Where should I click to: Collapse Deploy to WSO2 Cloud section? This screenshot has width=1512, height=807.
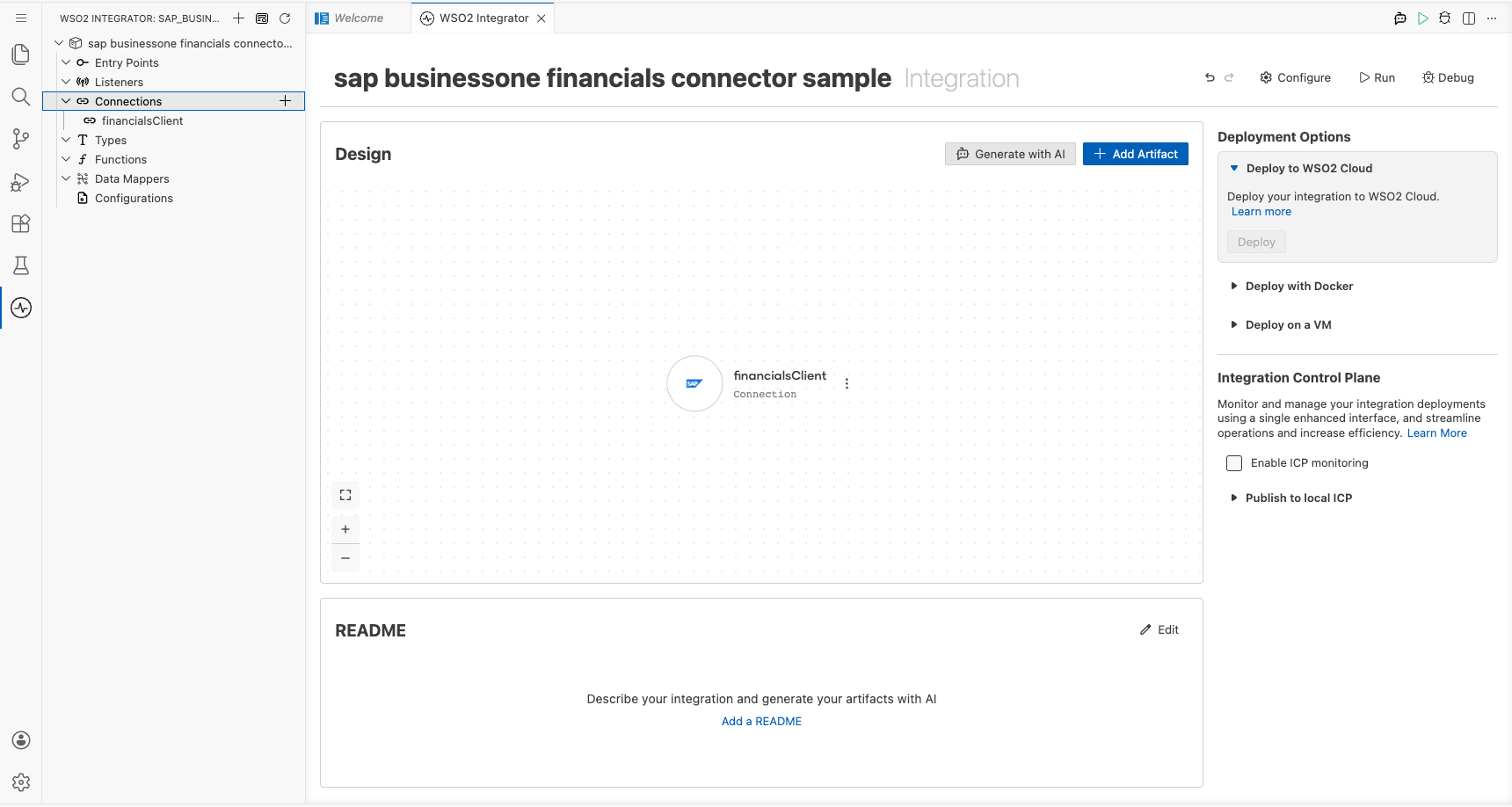coord(1301,168)
